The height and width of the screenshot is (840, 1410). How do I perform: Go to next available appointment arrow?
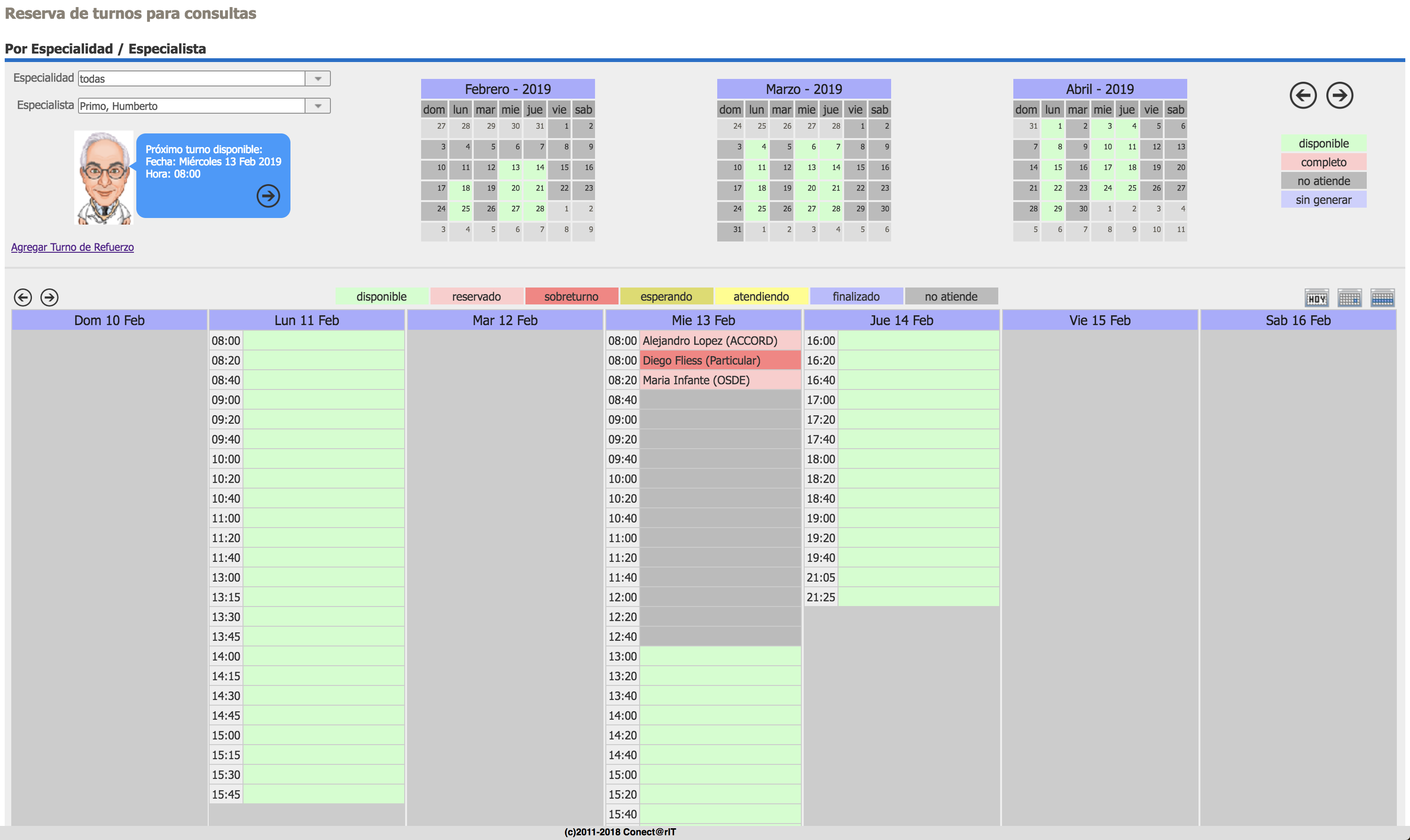click(x=268, y=196)
